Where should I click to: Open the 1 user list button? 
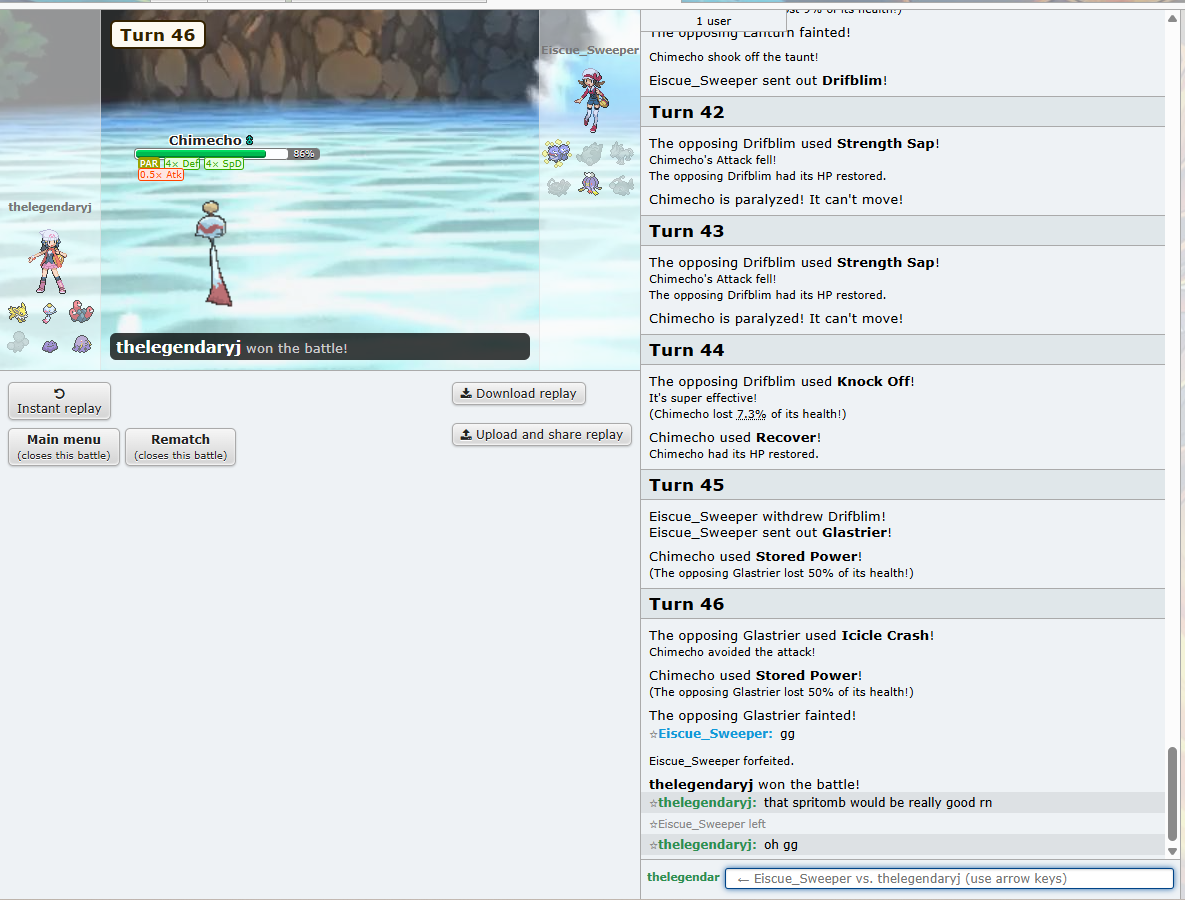(713, 21)
